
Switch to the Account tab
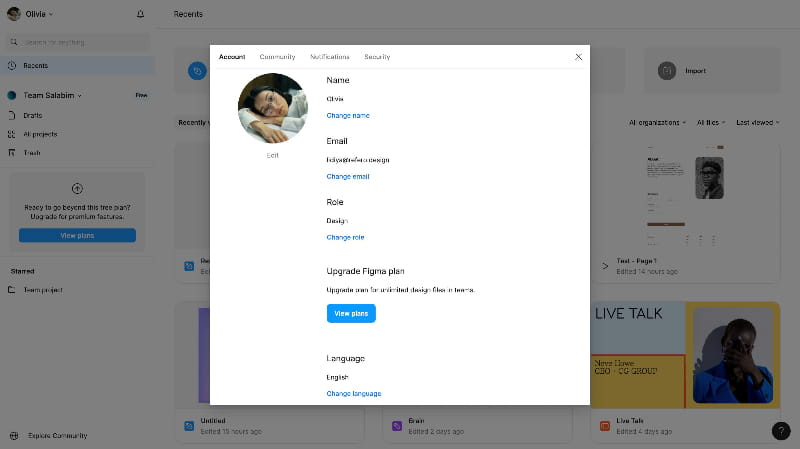(232, 57)
